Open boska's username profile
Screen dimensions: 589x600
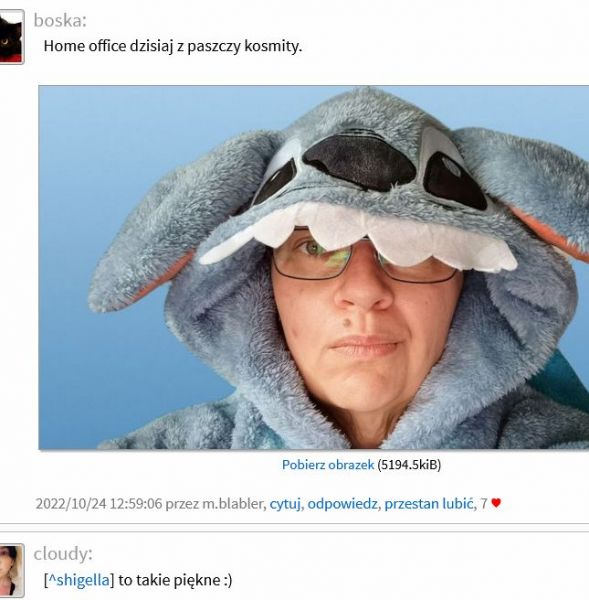(60, 20)
